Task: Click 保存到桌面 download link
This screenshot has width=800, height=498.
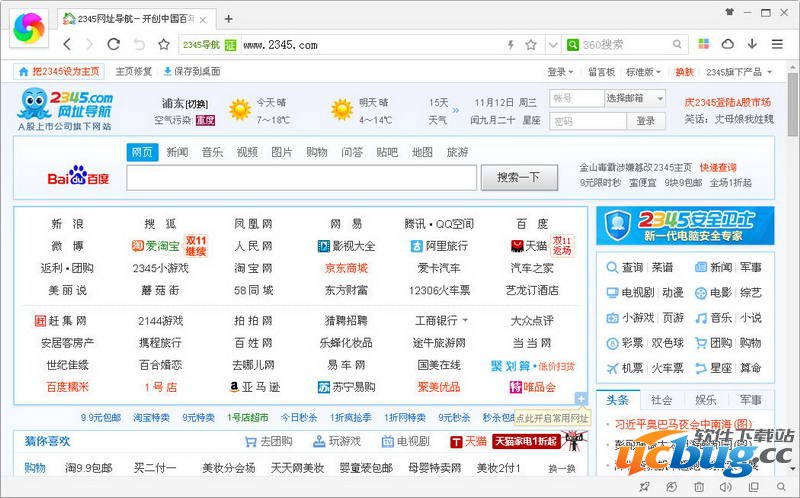Action: tap(192, 71)
